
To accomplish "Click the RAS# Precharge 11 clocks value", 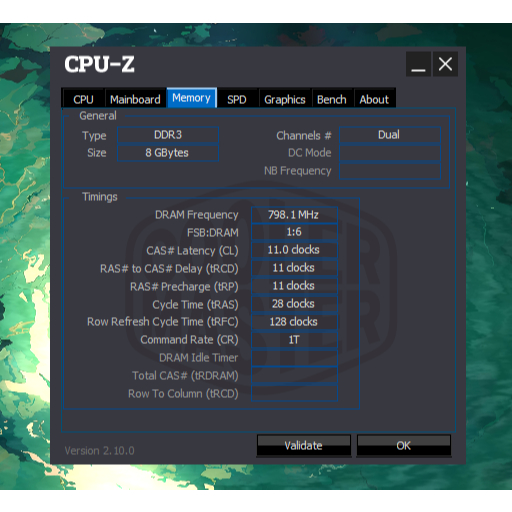I will (x=295, y=286).
